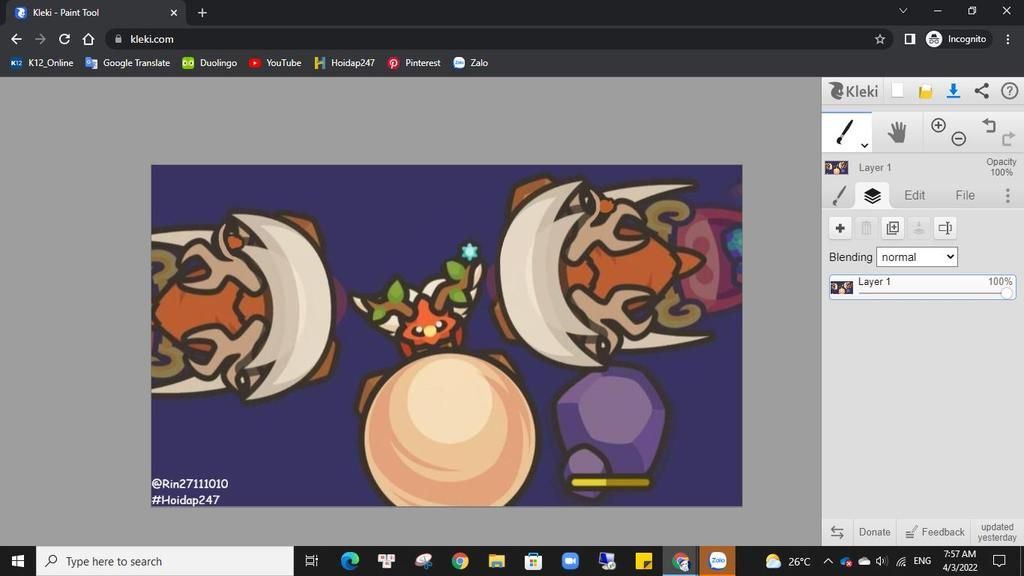This screenshot has width=1024, height=576.
Task: Open the Edit tab
Action: tap(914, 195)
